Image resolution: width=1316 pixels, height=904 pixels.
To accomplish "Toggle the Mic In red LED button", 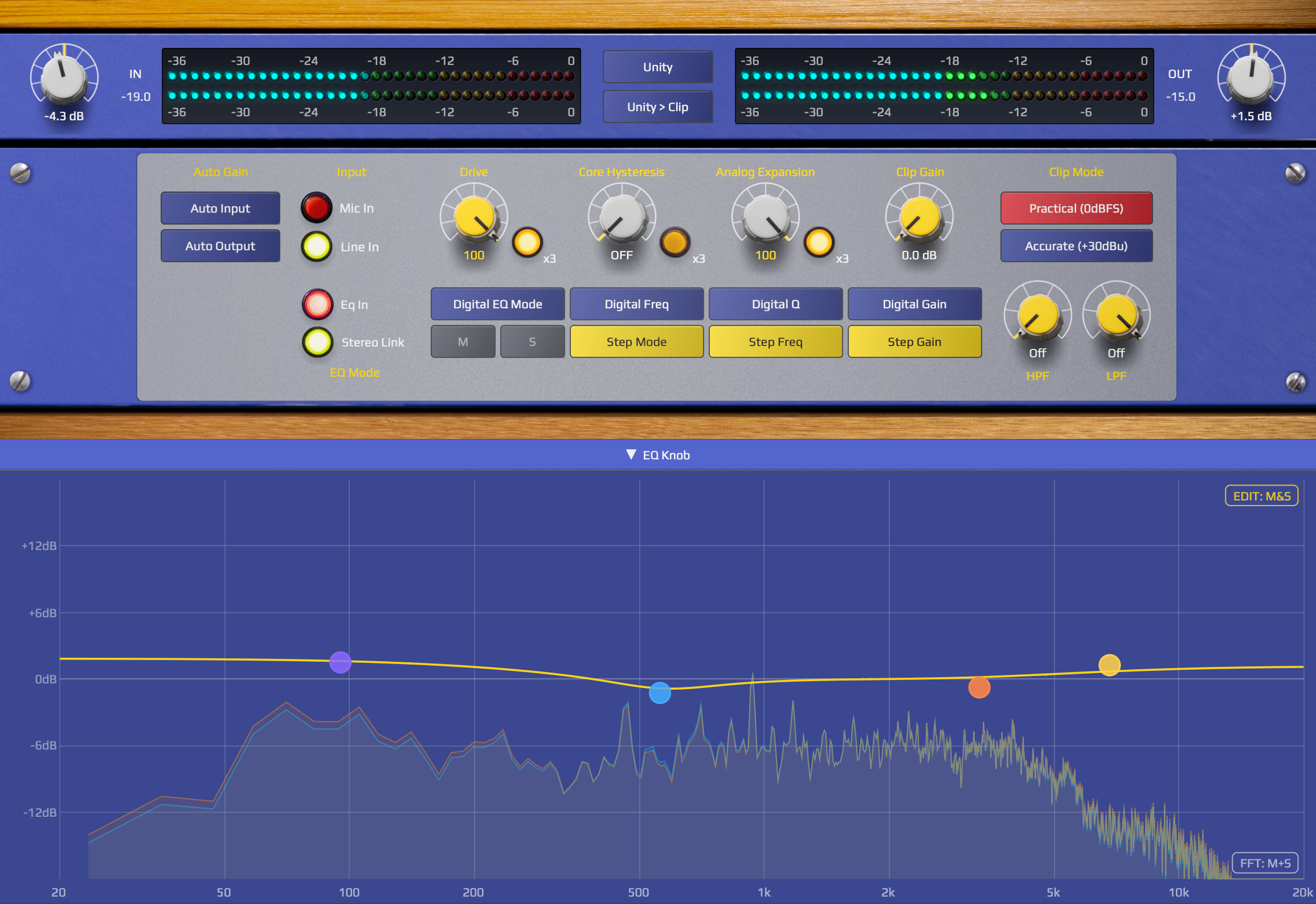I will [x=317, y=208].
